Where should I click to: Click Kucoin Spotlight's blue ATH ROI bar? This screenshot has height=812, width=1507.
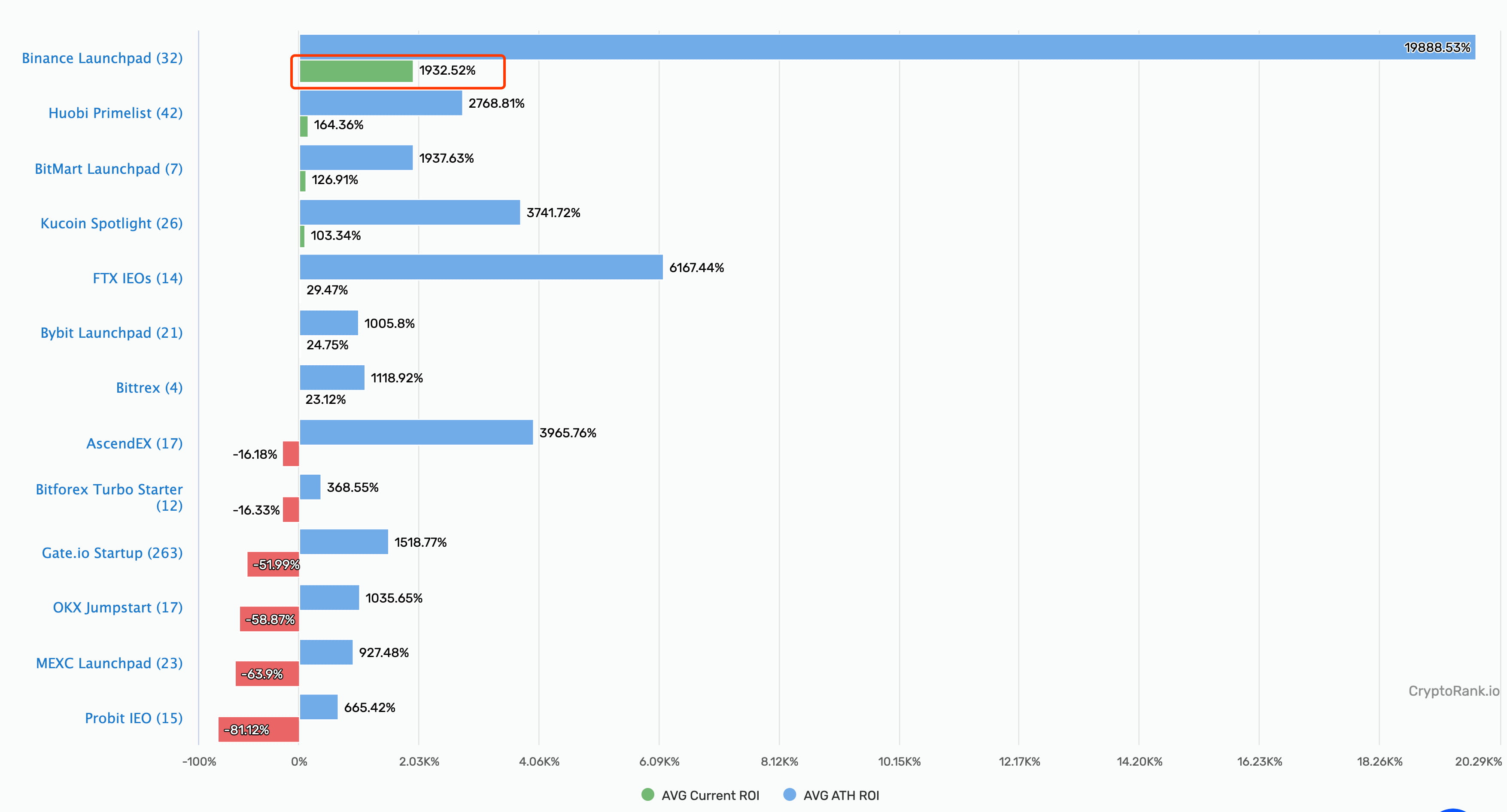[x=410, y=212]
